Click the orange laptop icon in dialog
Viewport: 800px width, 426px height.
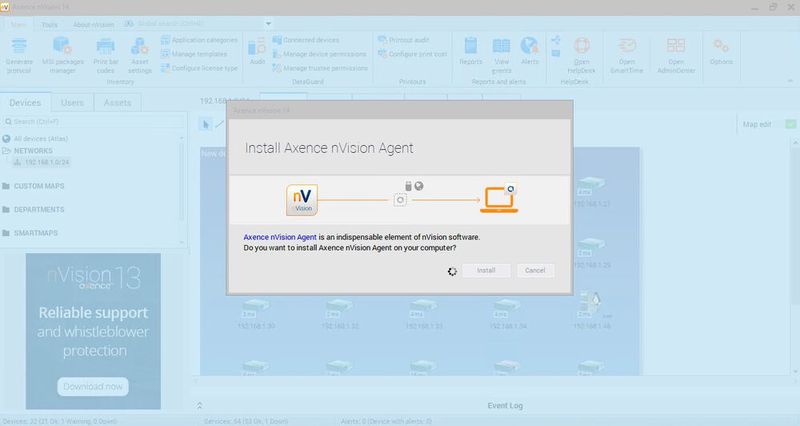(x=499, y=199)
